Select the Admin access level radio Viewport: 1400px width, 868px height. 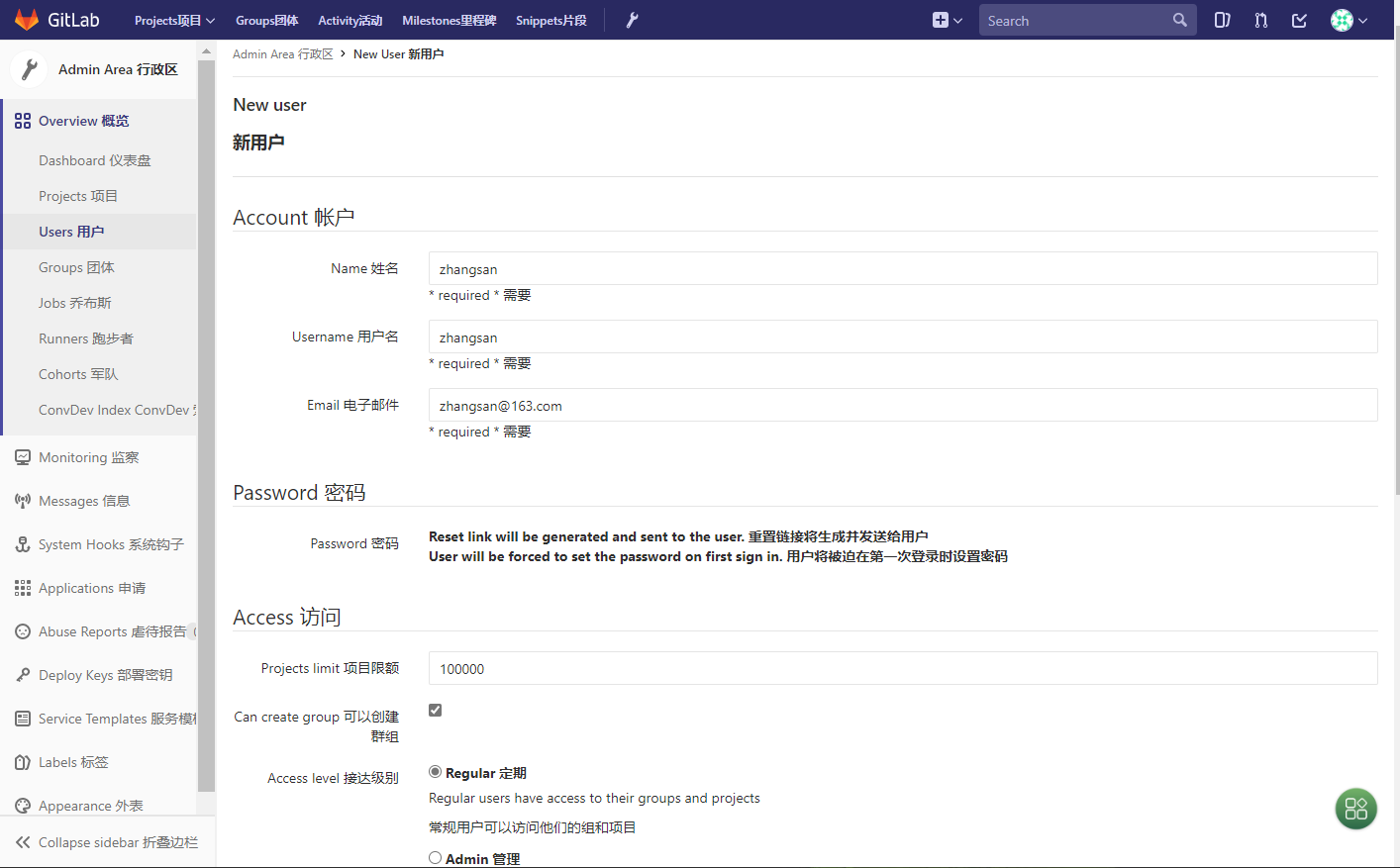435,857
